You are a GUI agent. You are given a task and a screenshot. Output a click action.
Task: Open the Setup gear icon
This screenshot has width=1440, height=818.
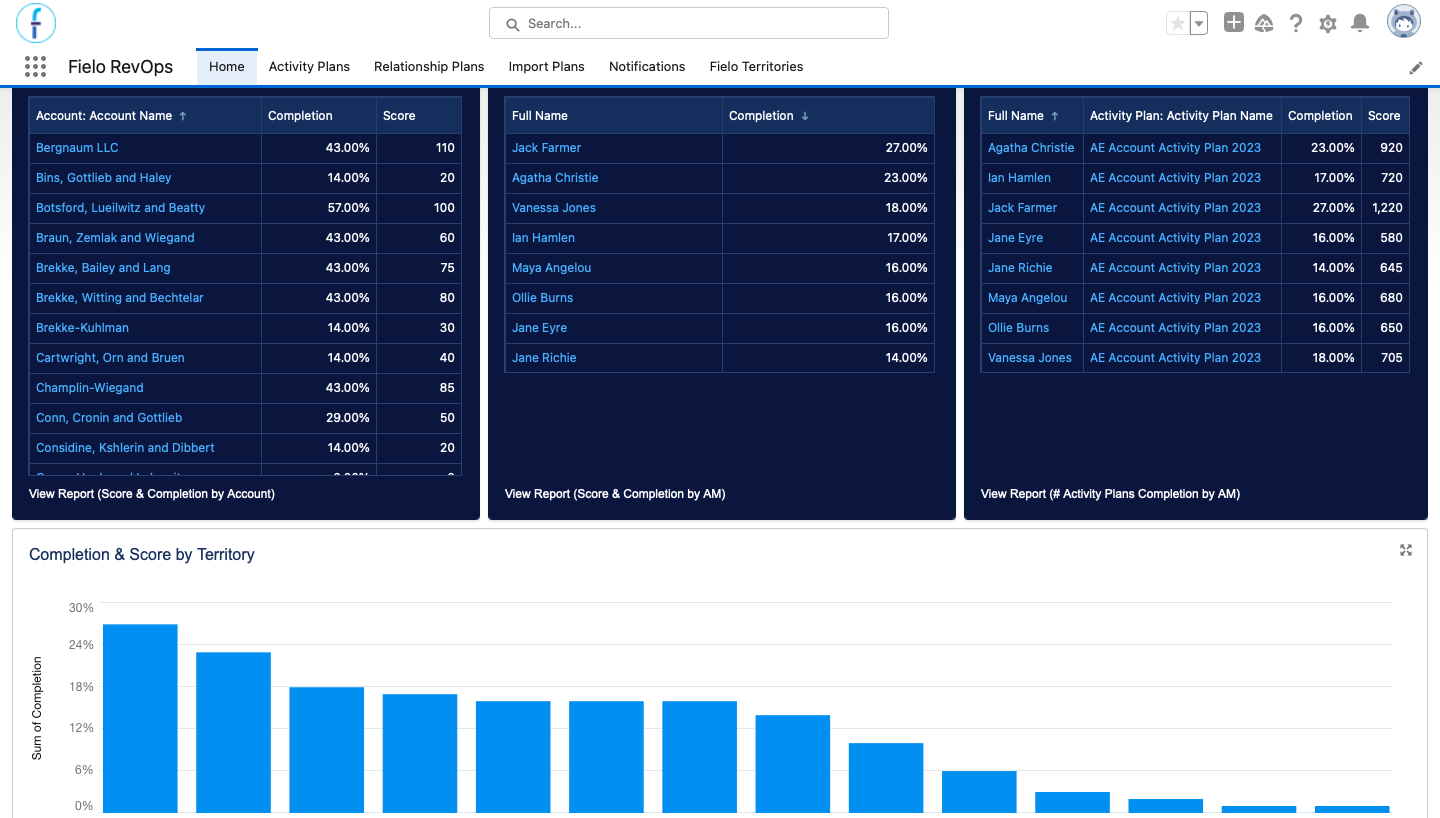point(1328,23)
